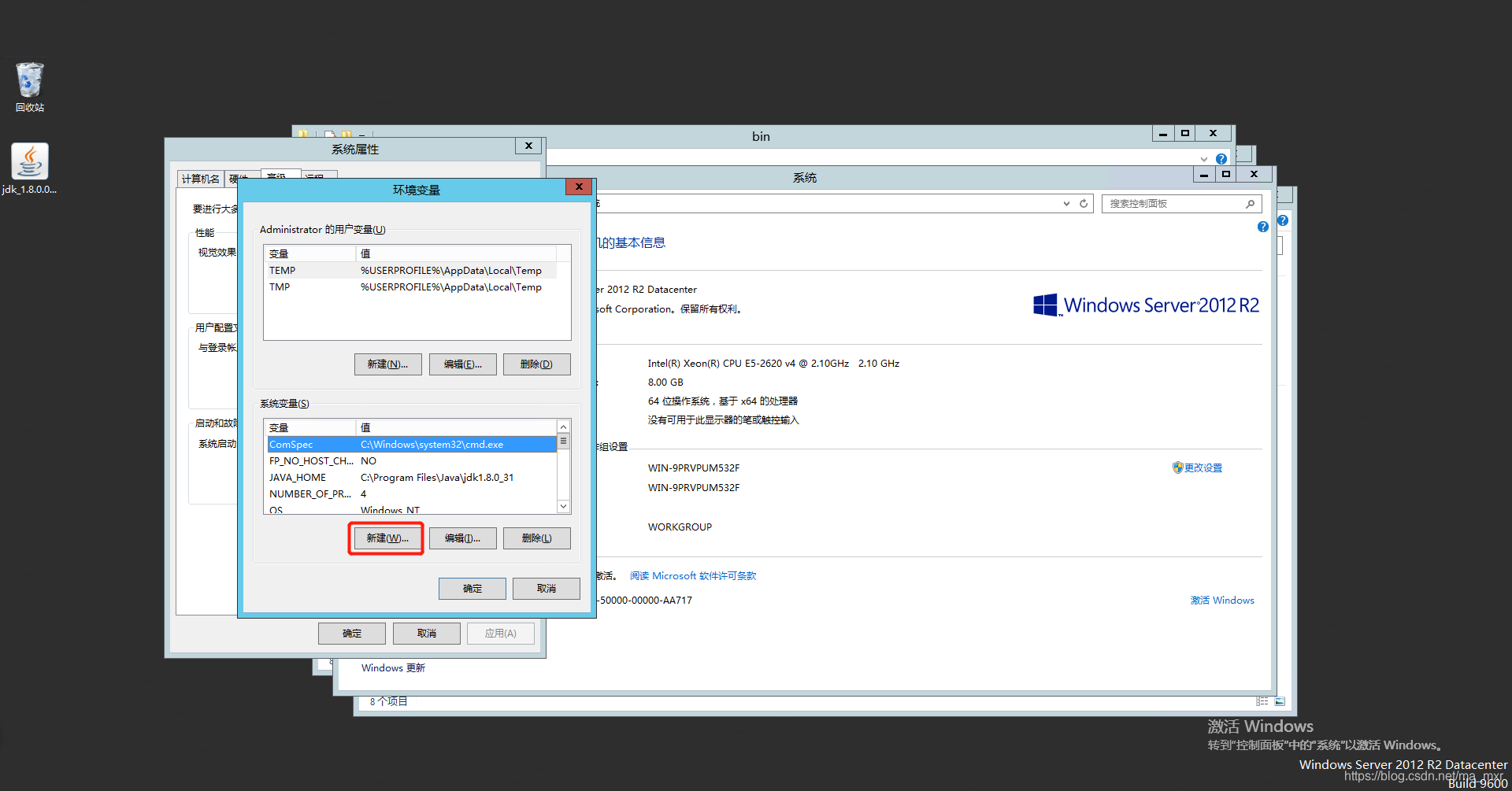Click 编辑(E) for user variables
Image resolution: width=1512 pixels, height=791 pixels.
click(x=462, y=364)
